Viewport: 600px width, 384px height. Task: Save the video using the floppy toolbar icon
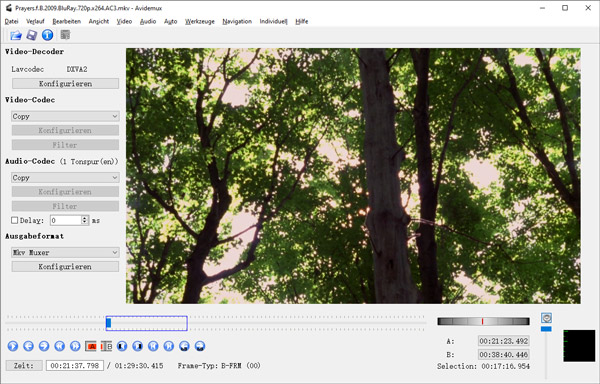tap(31, 35)
